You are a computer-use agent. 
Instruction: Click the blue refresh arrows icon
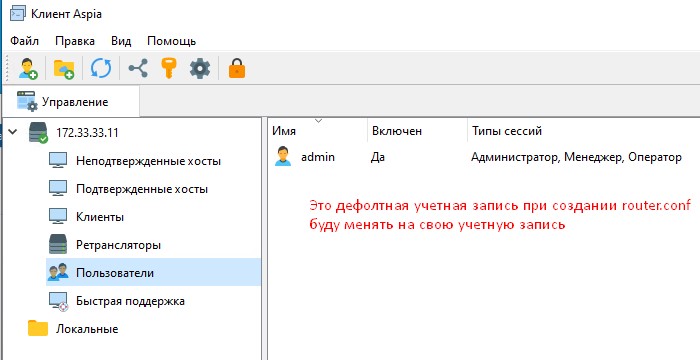(100, 69)
